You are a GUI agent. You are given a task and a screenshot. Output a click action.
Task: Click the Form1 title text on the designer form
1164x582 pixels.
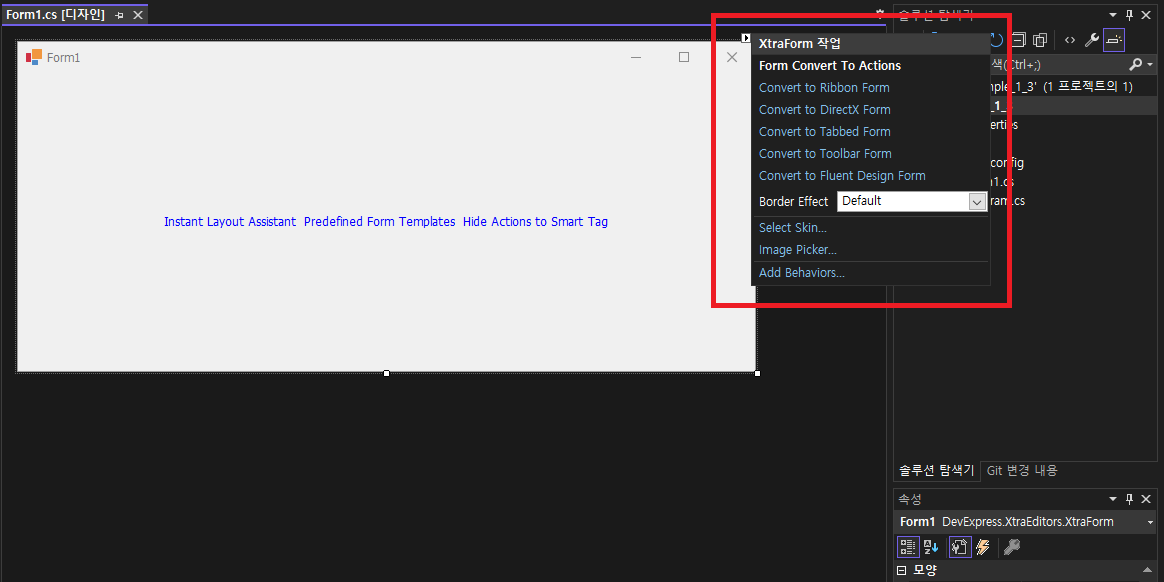click(63, 57)
